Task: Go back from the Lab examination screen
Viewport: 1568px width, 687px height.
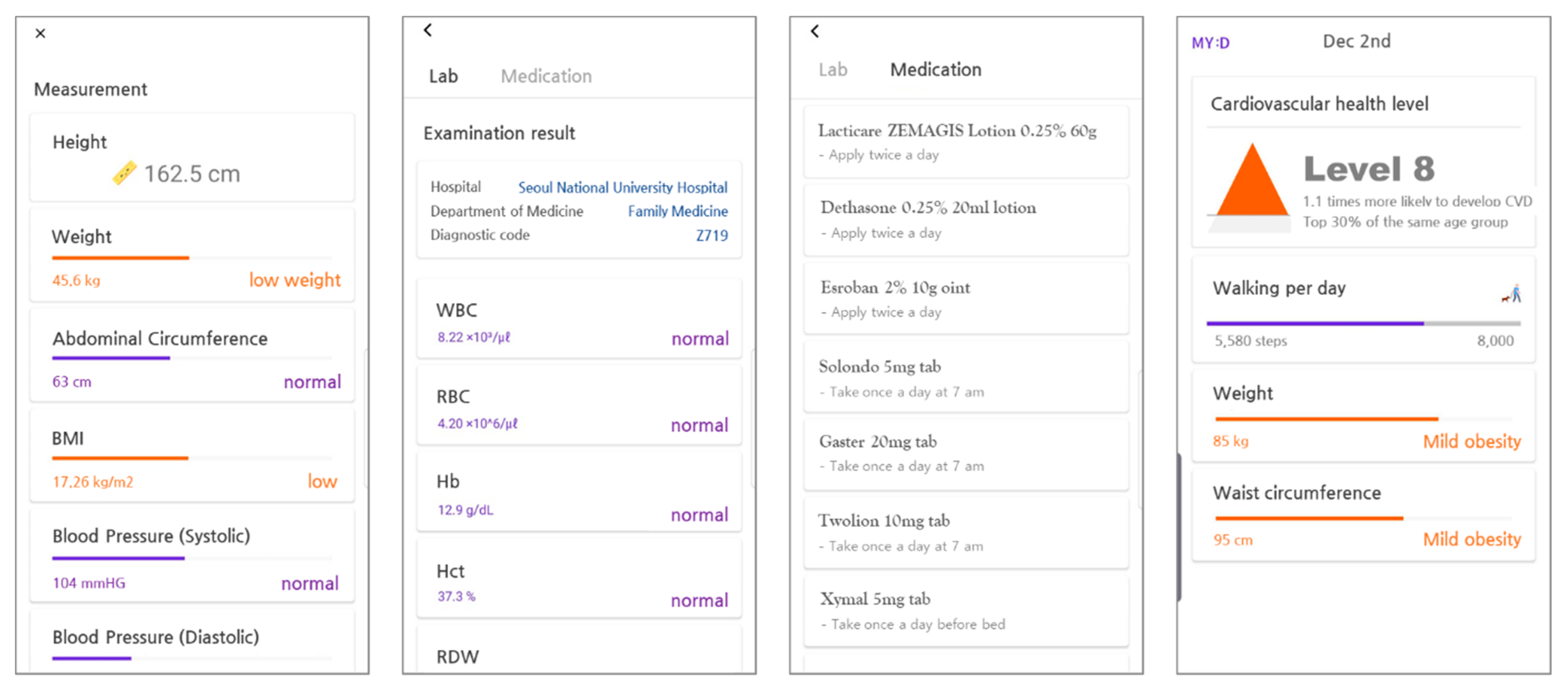Action: click(428, 30)
